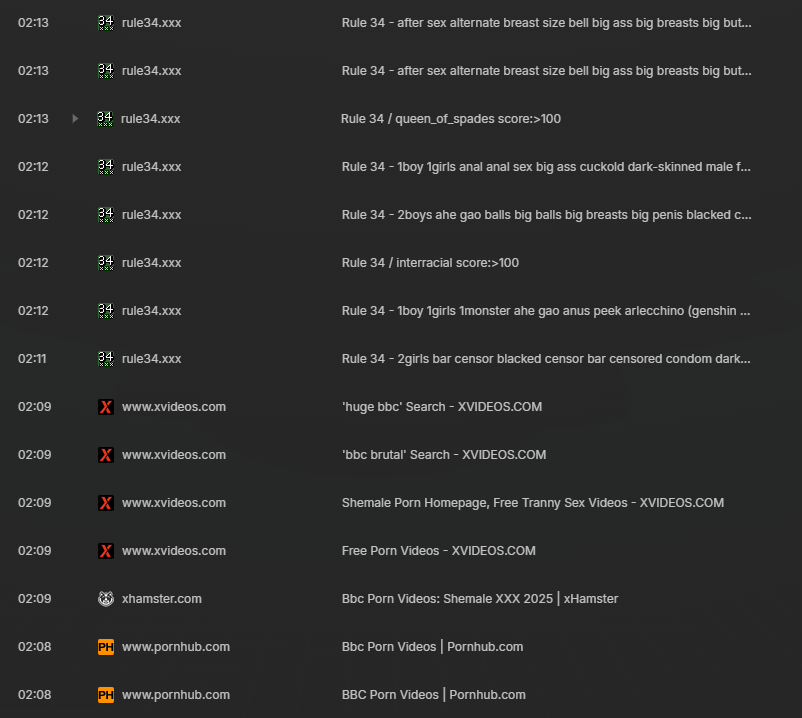Click 'www.xvideos.com' domain beside "'bbc brutal' Search"

(x=174, y=455)
